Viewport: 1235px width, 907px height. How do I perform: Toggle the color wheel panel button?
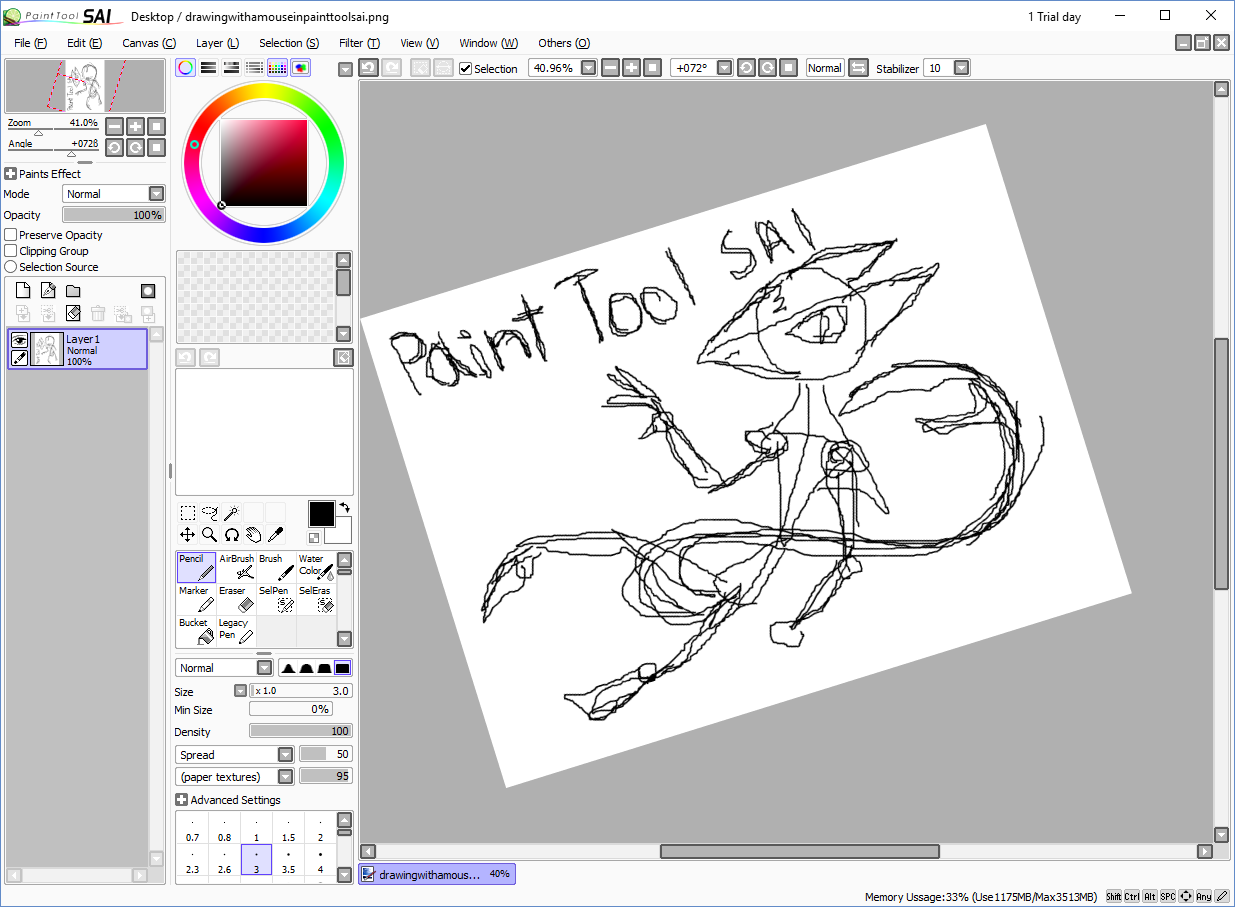186,68
